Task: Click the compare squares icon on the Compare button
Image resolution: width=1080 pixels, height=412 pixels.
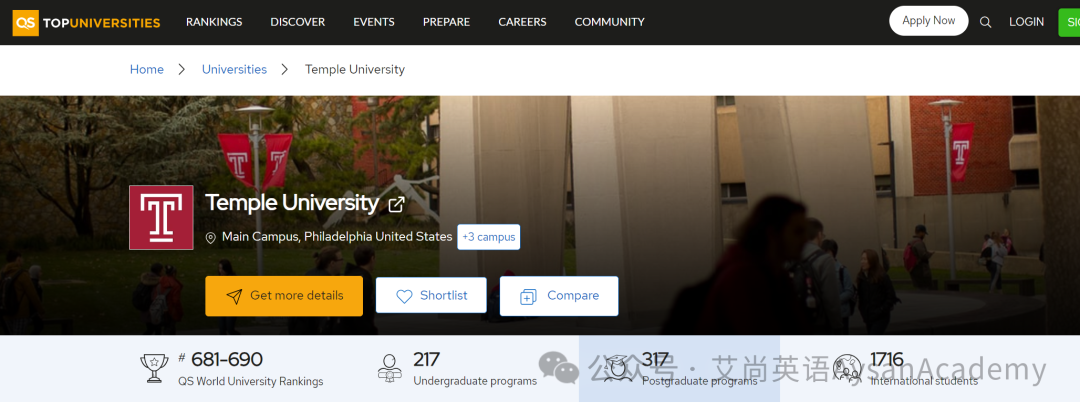Action: click(528, 297)
